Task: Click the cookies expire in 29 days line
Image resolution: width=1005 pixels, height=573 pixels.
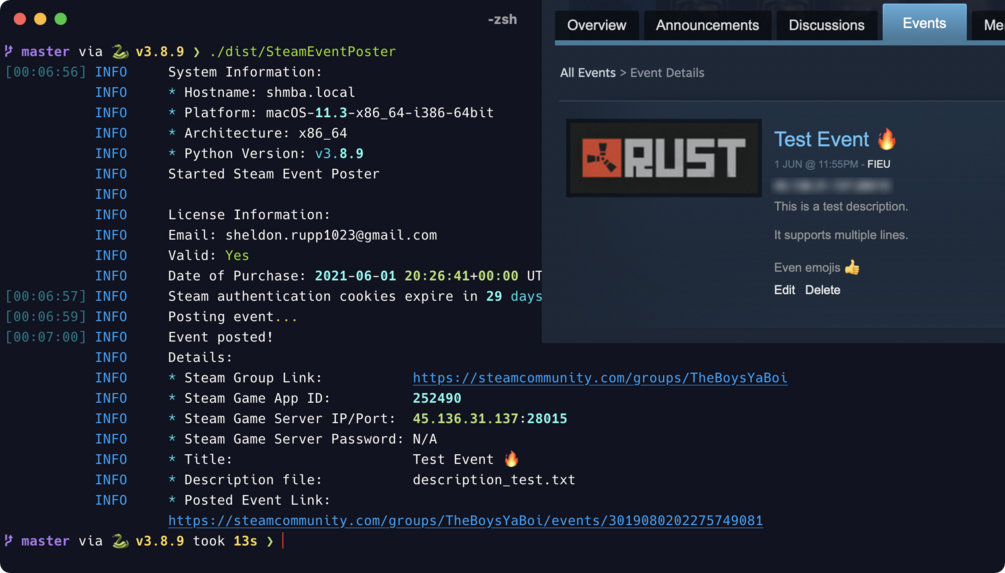Action: (355, 296)
